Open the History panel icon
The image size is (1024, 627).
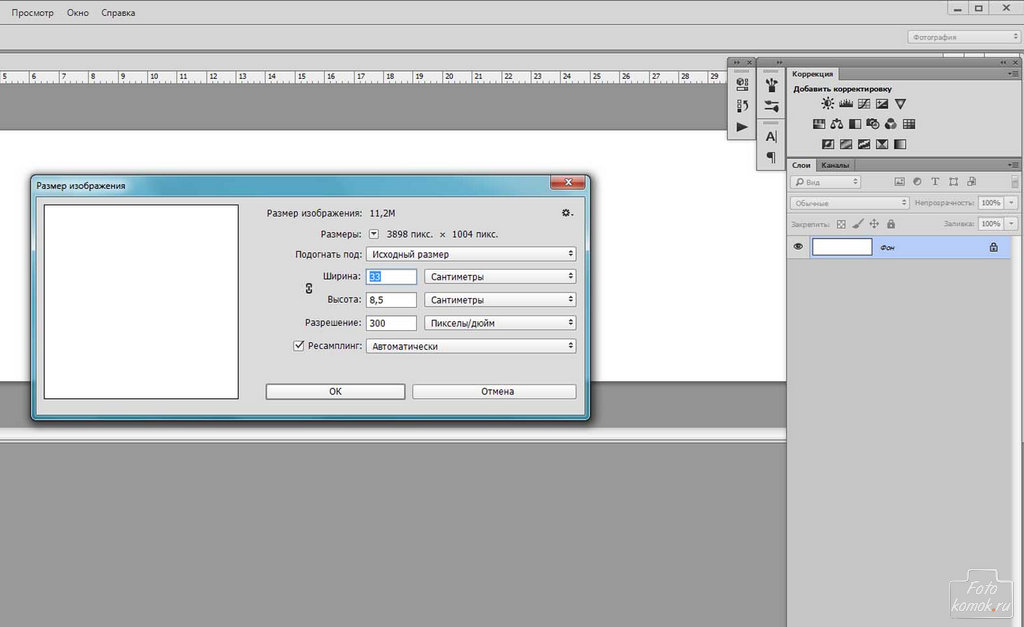(742, 105)
